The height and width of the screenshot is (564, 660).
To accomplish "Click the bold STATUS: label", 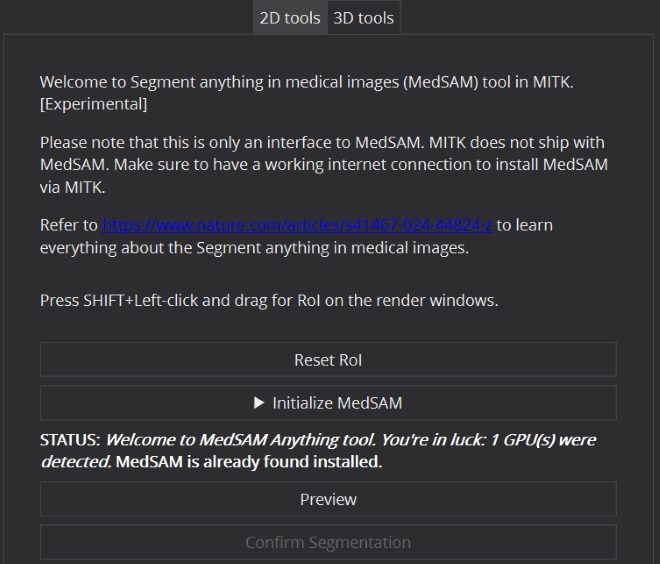I will (70, 440).
